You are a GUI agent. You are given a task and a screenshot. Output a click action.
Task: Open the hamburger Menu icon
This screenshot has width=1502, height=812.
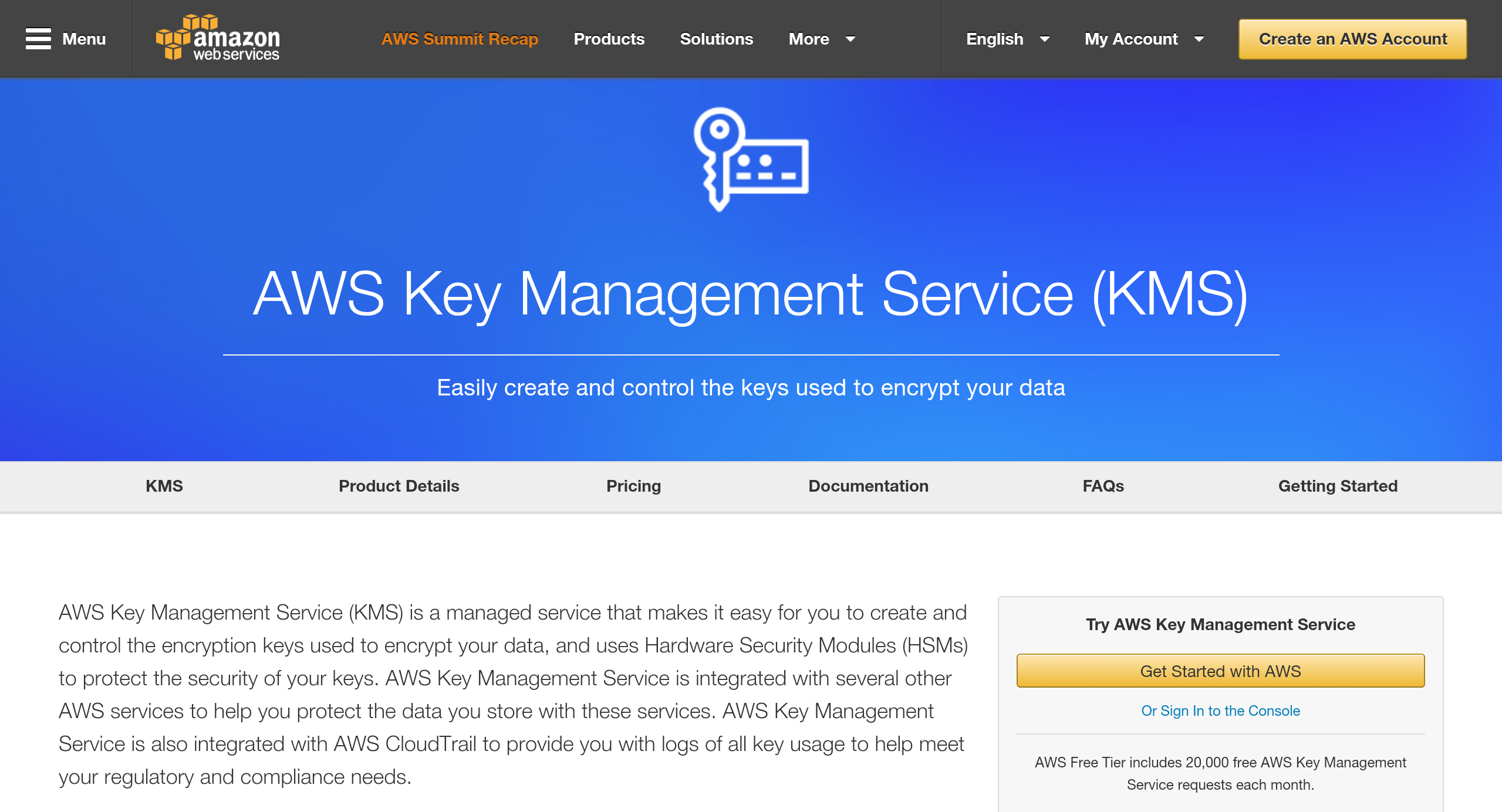[38, 39]
